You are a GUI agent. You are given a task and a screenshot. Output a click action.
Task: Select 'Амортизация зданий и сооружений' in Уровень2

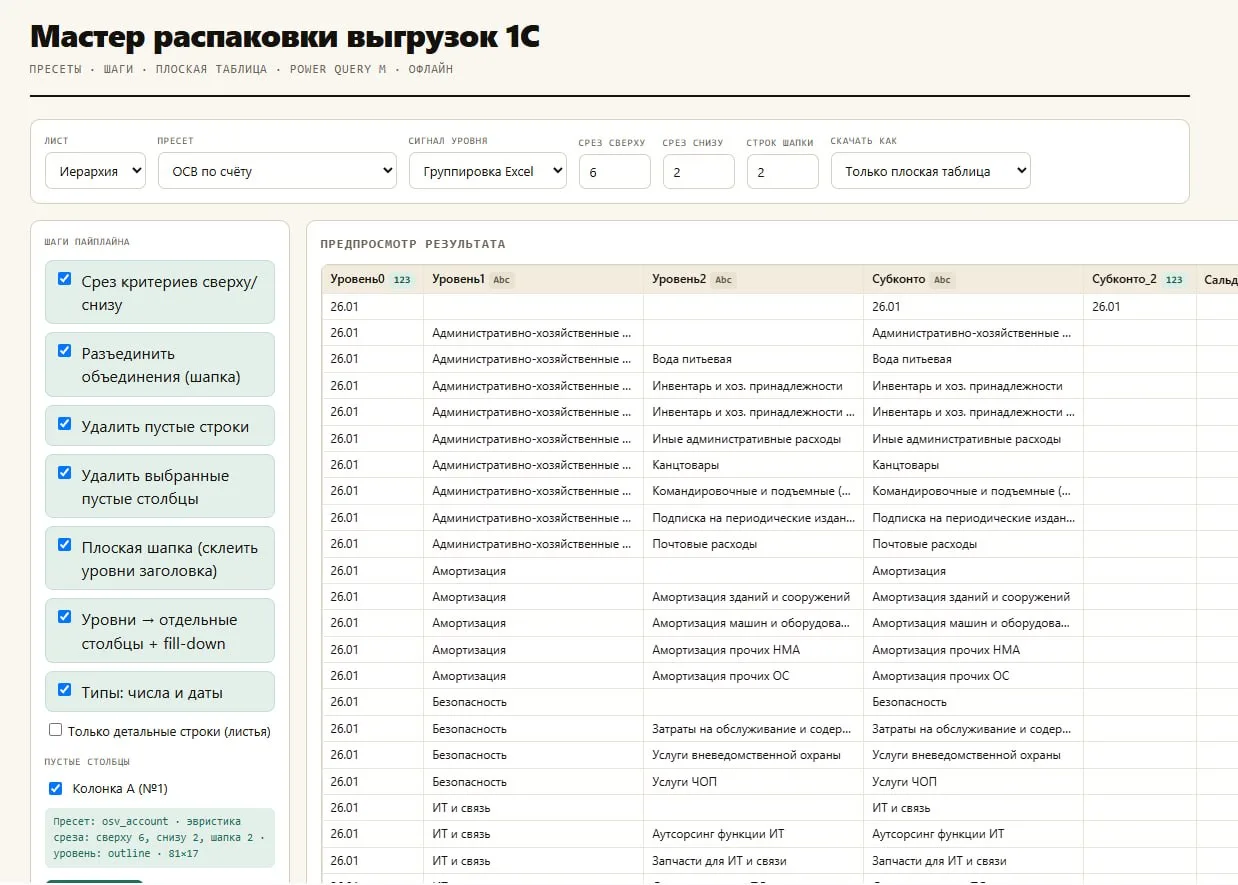pyautogui.click(x=754, y=597)
